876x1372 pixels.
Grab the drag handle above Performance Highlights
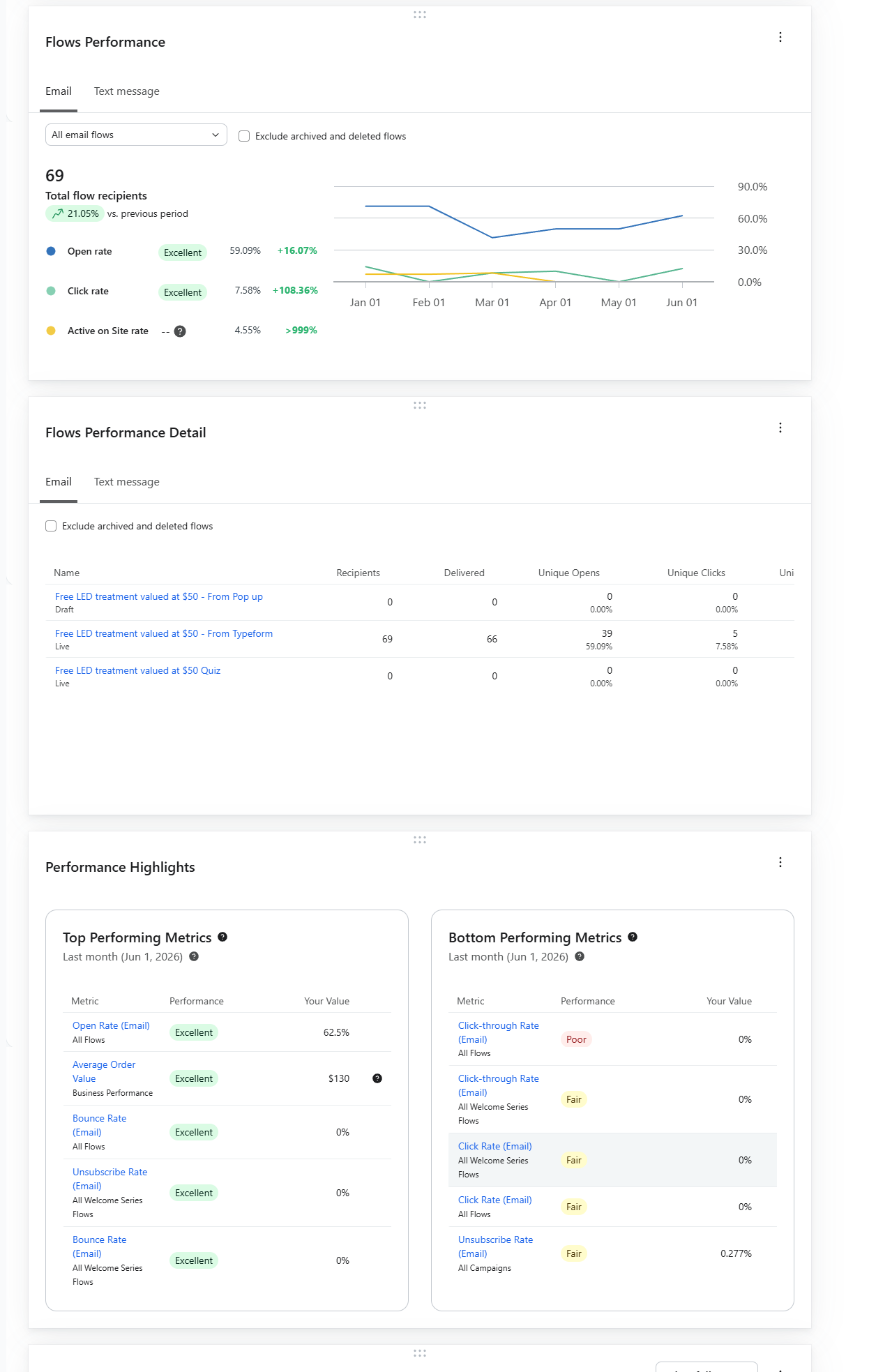[420, 840]
